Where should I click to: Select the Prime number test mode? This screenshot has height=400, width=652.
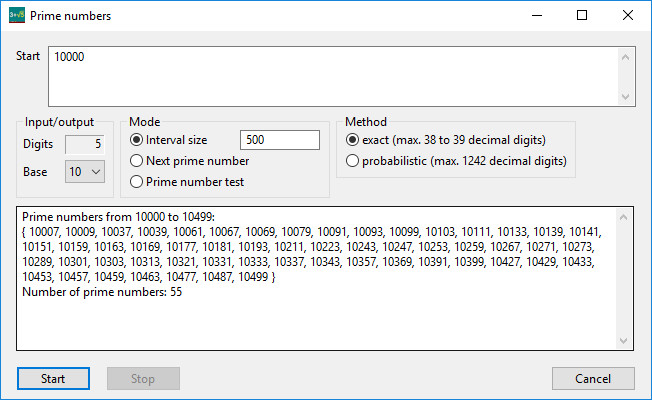tap(136, 182)
